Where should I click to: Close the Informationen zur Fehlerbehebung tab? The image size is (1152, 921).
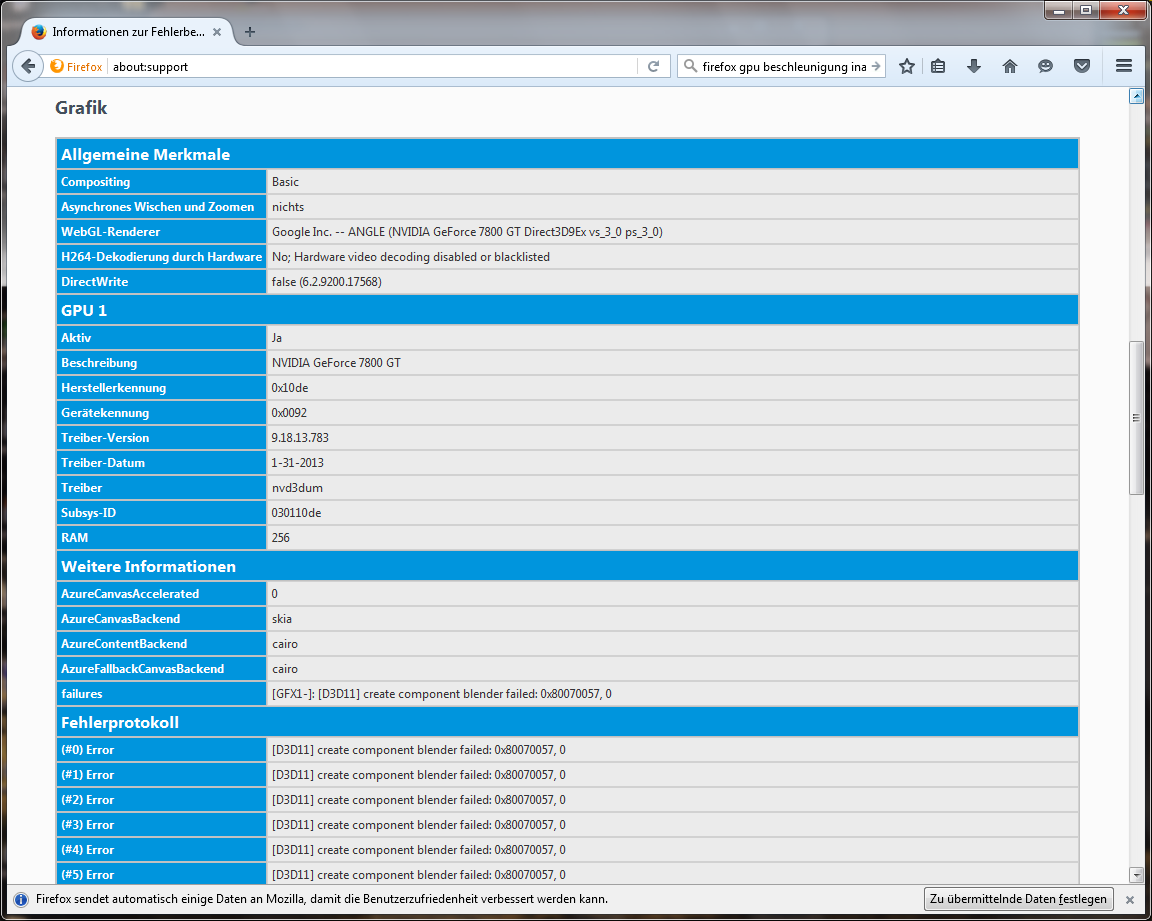coord(217,32)
